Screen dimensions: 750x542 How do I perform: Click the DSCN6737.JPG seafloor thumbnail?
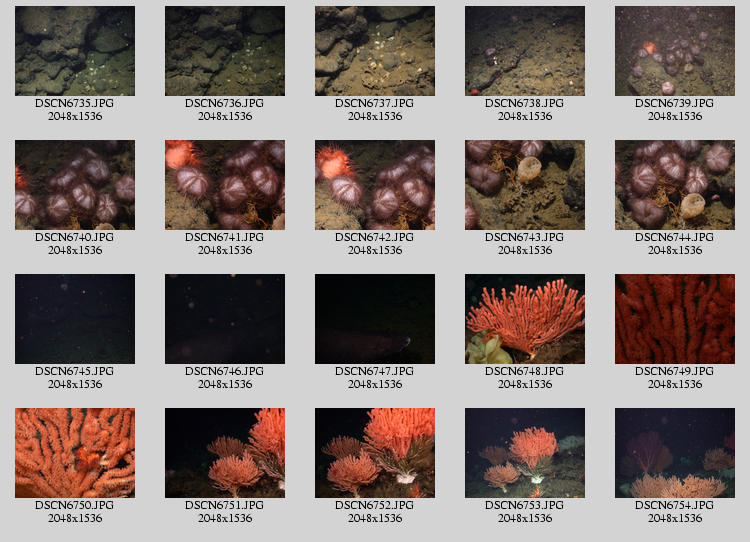point(375,51)
